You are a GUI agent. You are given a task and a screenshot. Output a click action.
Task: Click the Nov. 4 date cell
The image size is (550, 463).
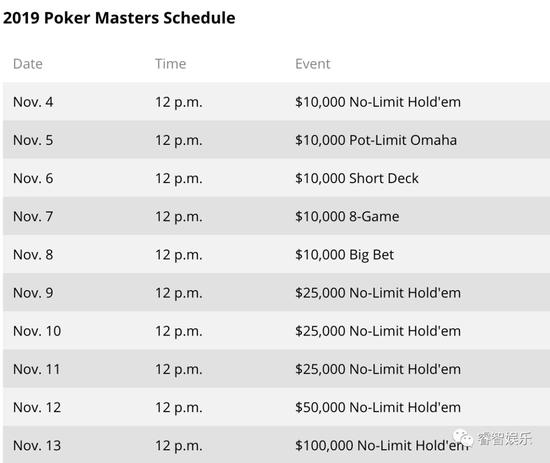[x=33, y=102]
